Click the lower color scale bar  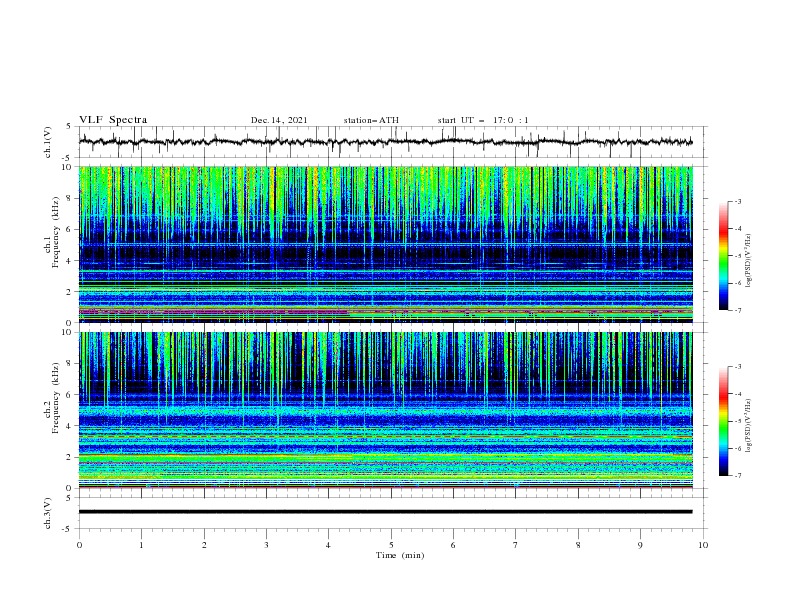coord(724,421)
